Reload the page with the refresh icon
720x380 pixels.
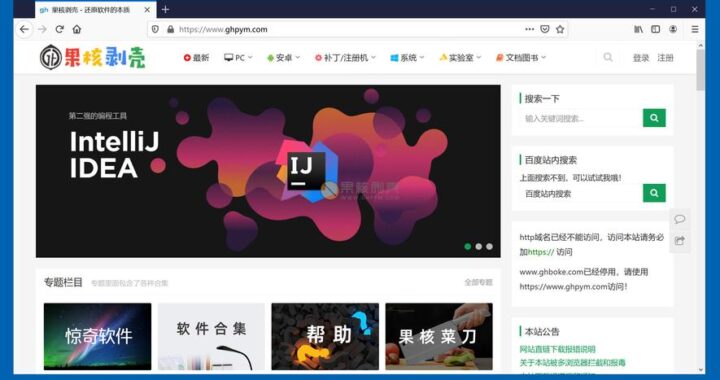pos(60,29)
